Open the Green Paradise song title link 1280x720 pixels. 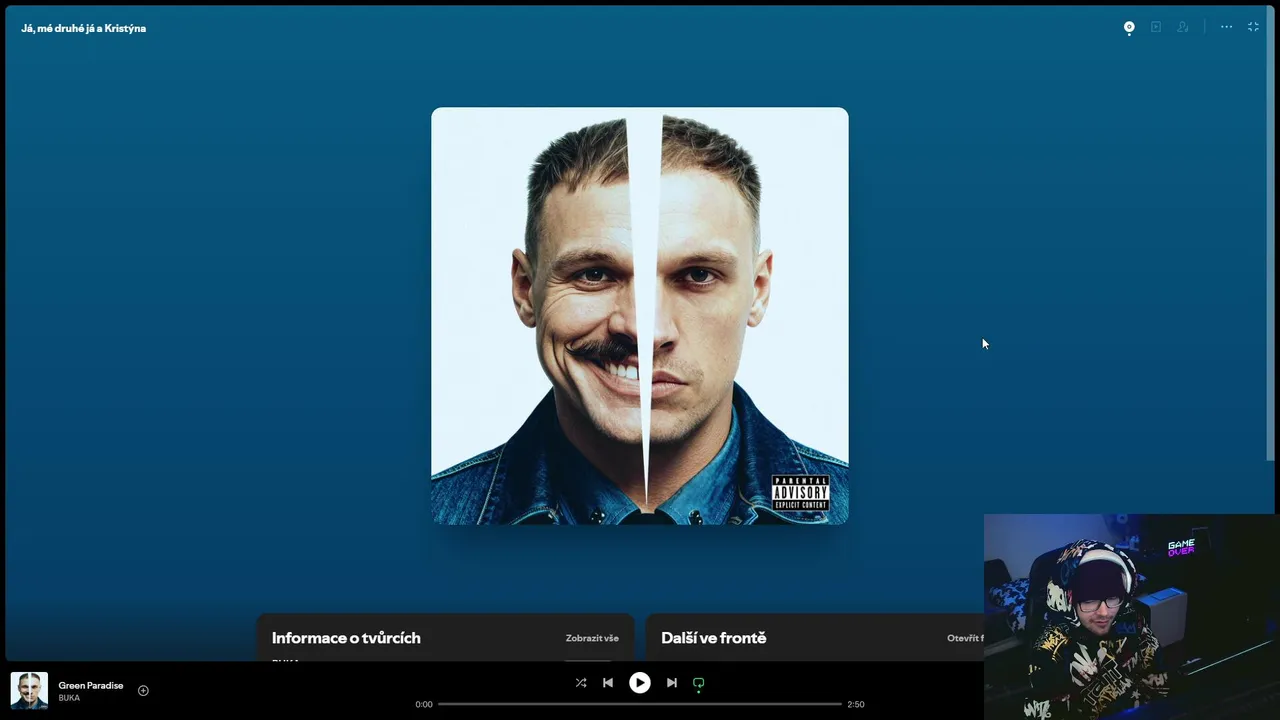click(91, 685)
